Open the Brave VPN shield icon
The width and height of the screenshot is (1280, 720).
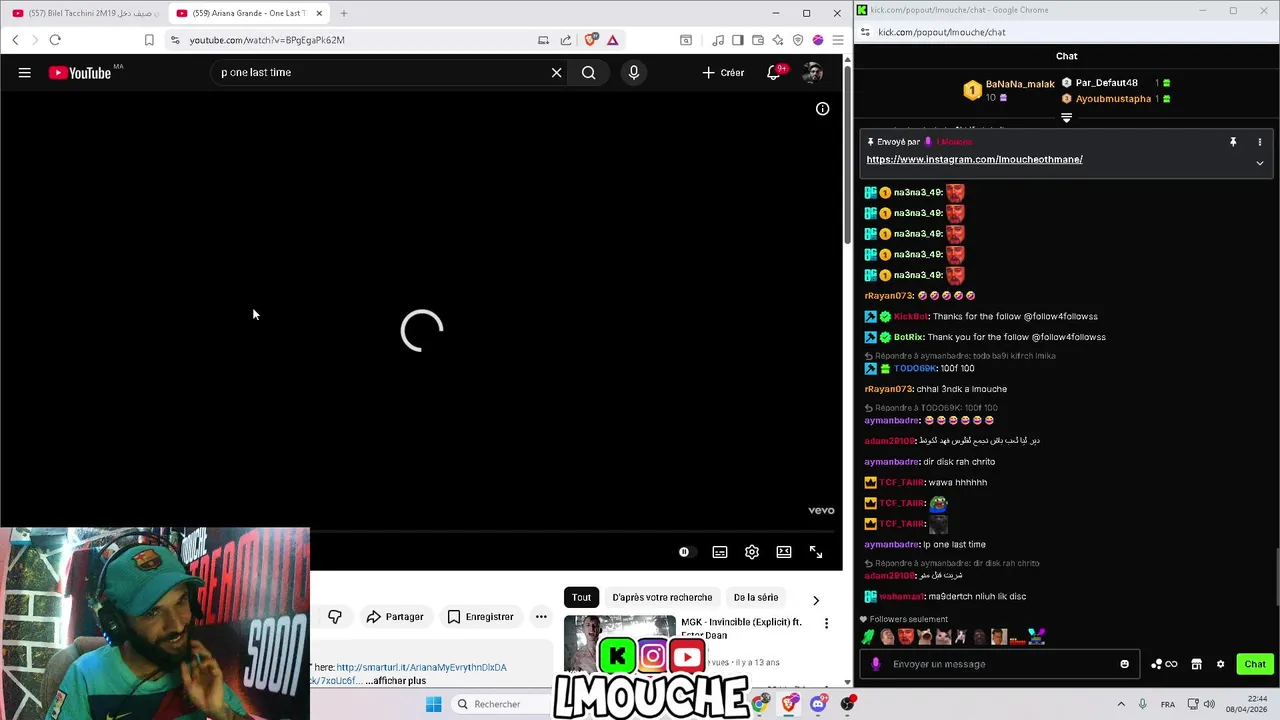pyautogui.click(x=798, y=40)
